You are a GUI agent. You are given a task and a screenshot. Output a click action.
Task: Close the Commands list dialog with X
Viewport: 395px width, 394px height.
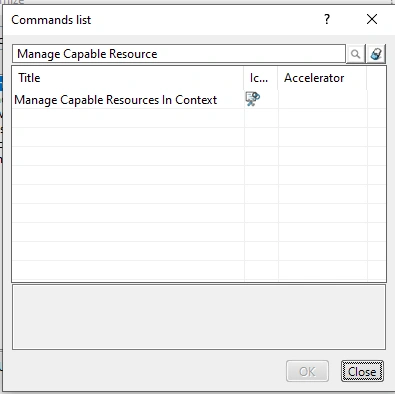point(372,19)
